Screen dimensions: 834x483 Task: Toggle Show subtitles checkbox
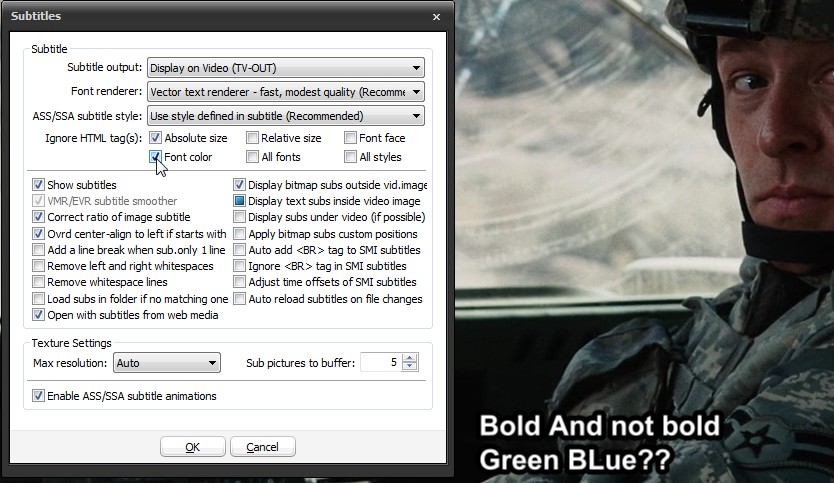point(38,185)
